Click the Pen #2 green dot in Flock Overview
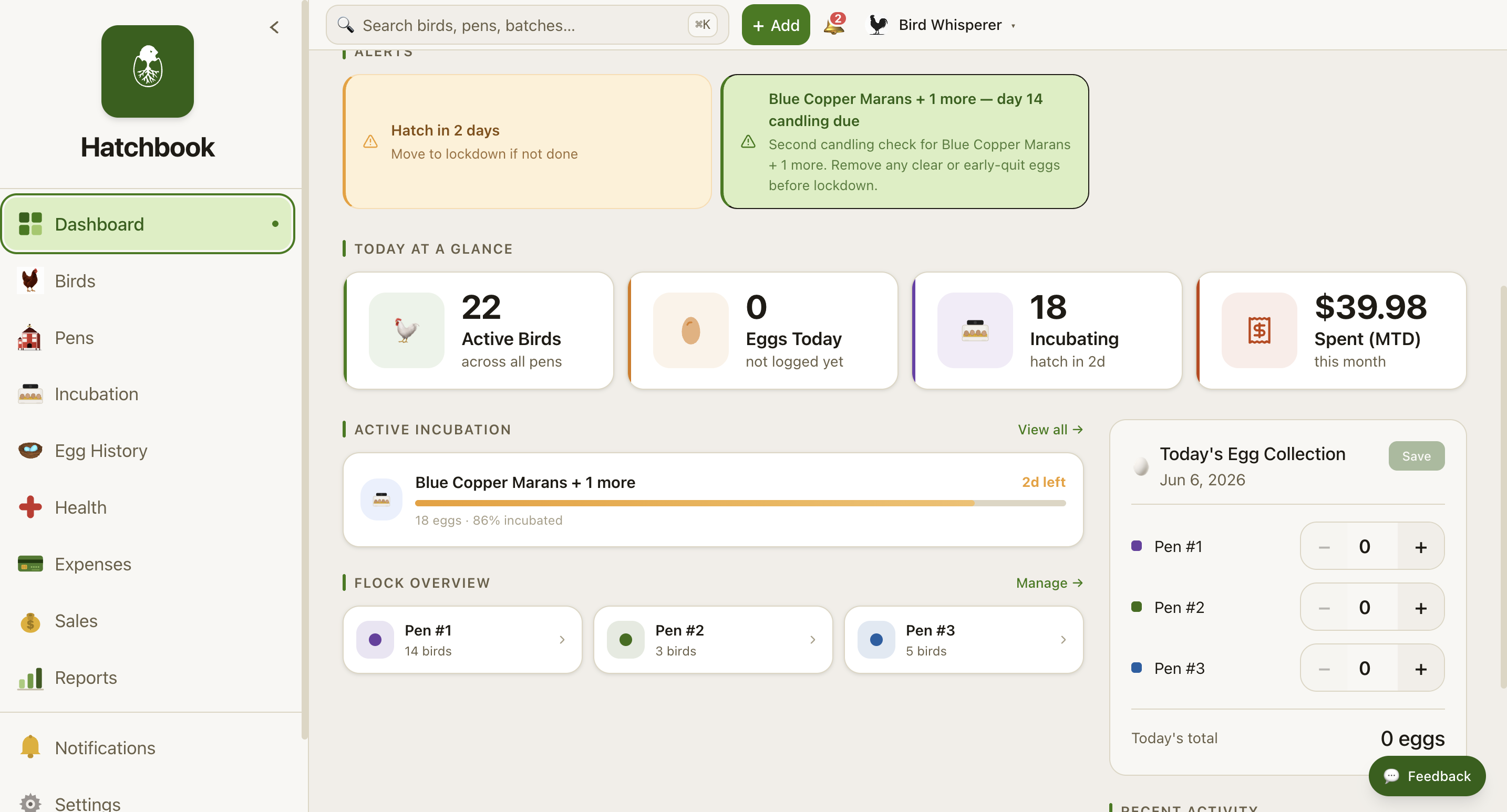Image resolution: width=1507 pixels, height=812 pixels. point(625,640)
